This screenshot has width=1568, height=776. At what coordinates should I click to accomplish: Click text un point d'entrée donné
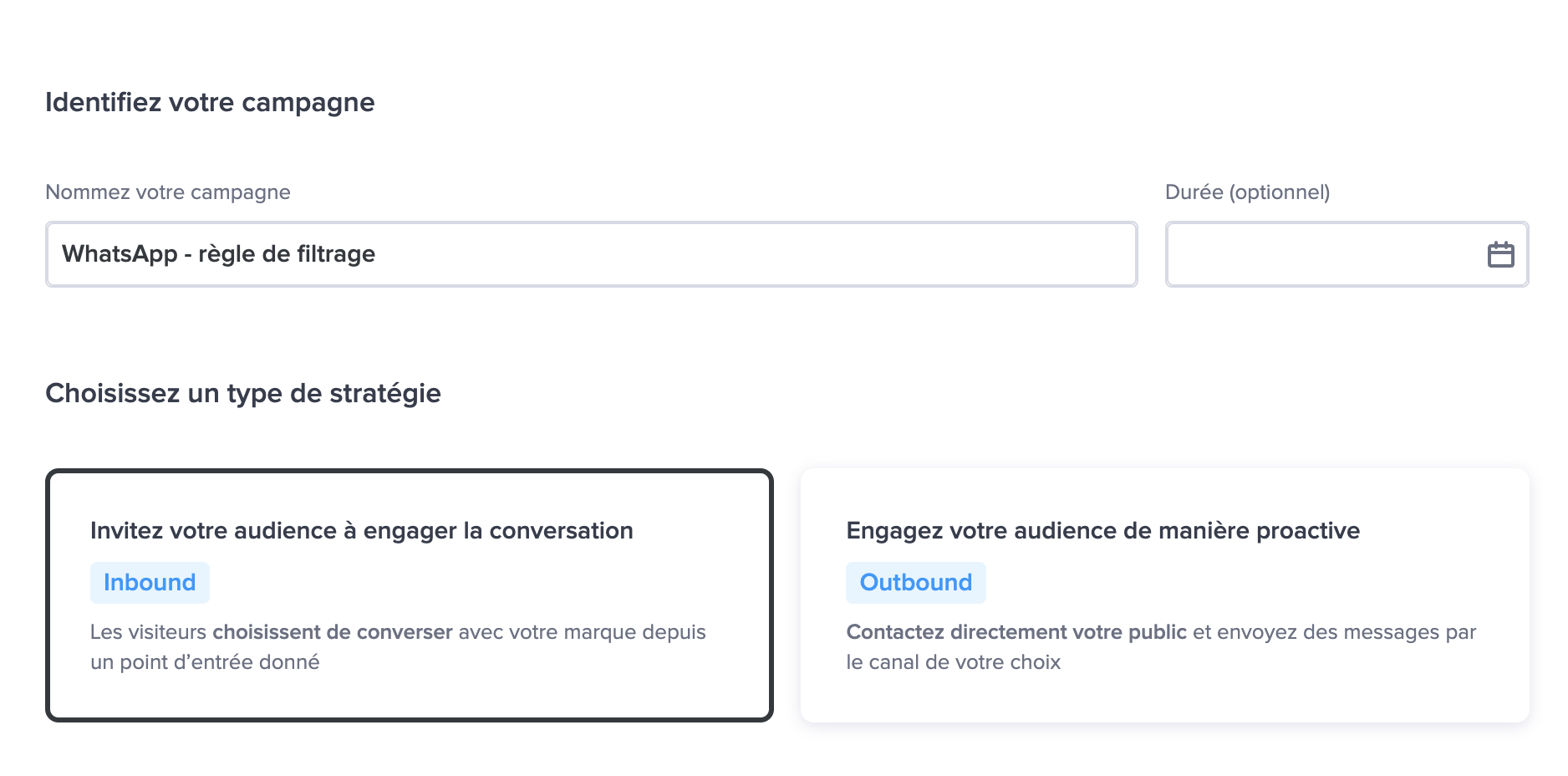(205, 662)
